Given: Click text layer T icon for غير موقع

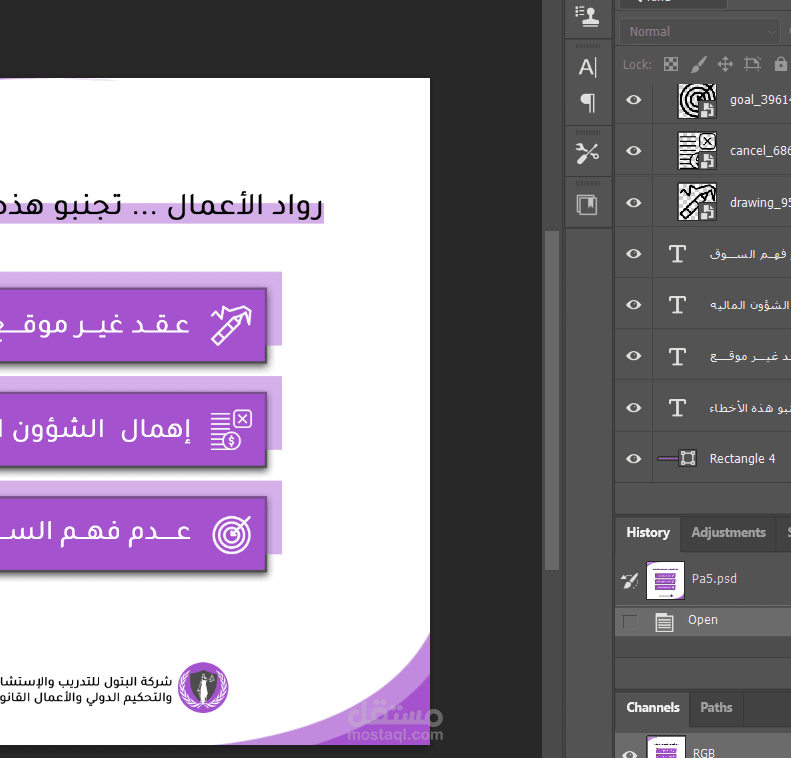Looking at the screenshot, I should [x=677, y=356].
